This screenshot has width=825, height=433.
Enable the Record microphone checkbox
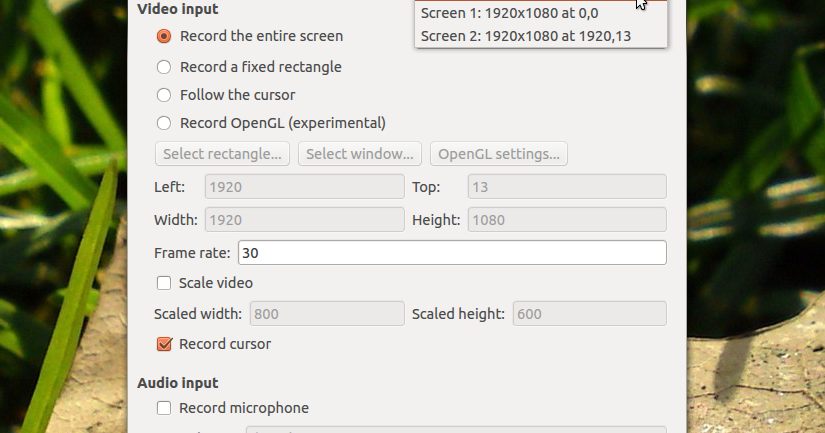[x=165, y=408]
